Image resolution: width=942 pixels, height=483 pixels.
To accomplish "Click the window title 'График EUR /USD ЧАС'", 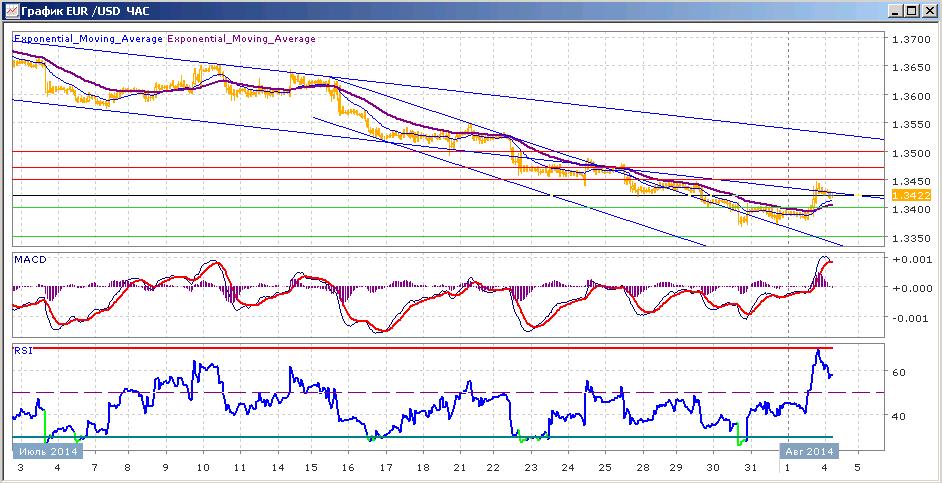I will tap(85, 11).
